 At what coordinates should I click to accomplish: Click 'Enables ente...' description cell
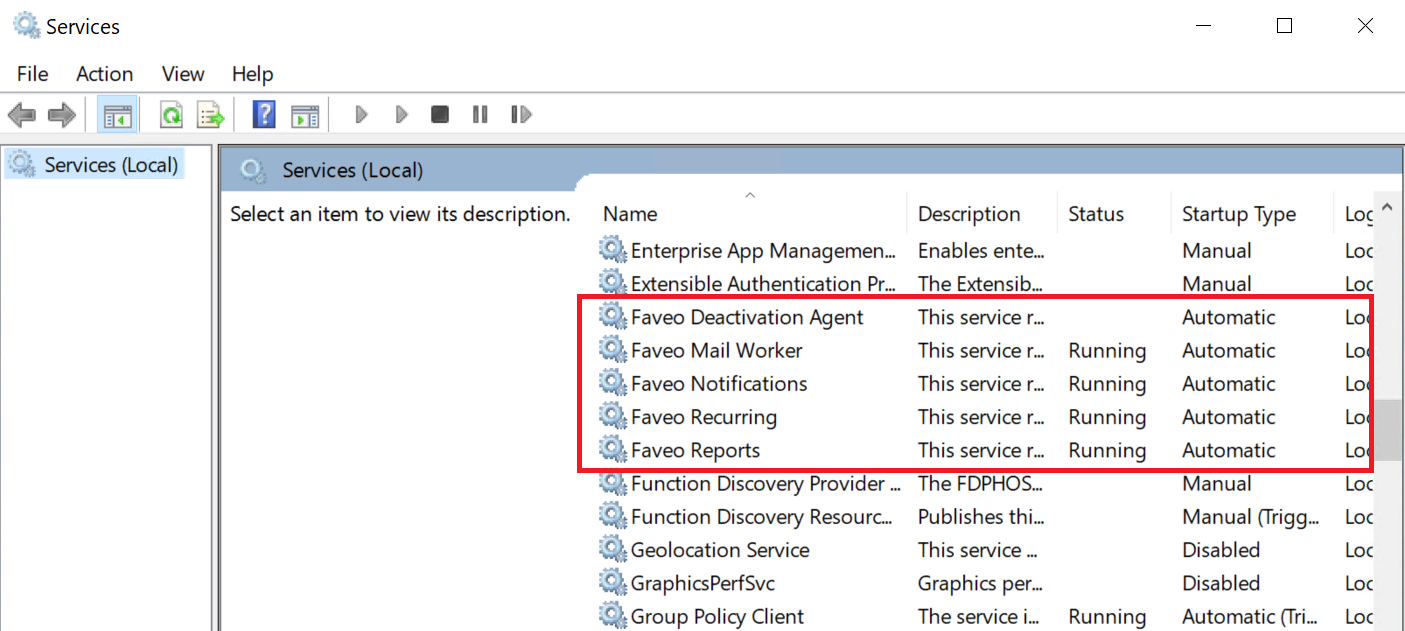[x=981, y=250]
